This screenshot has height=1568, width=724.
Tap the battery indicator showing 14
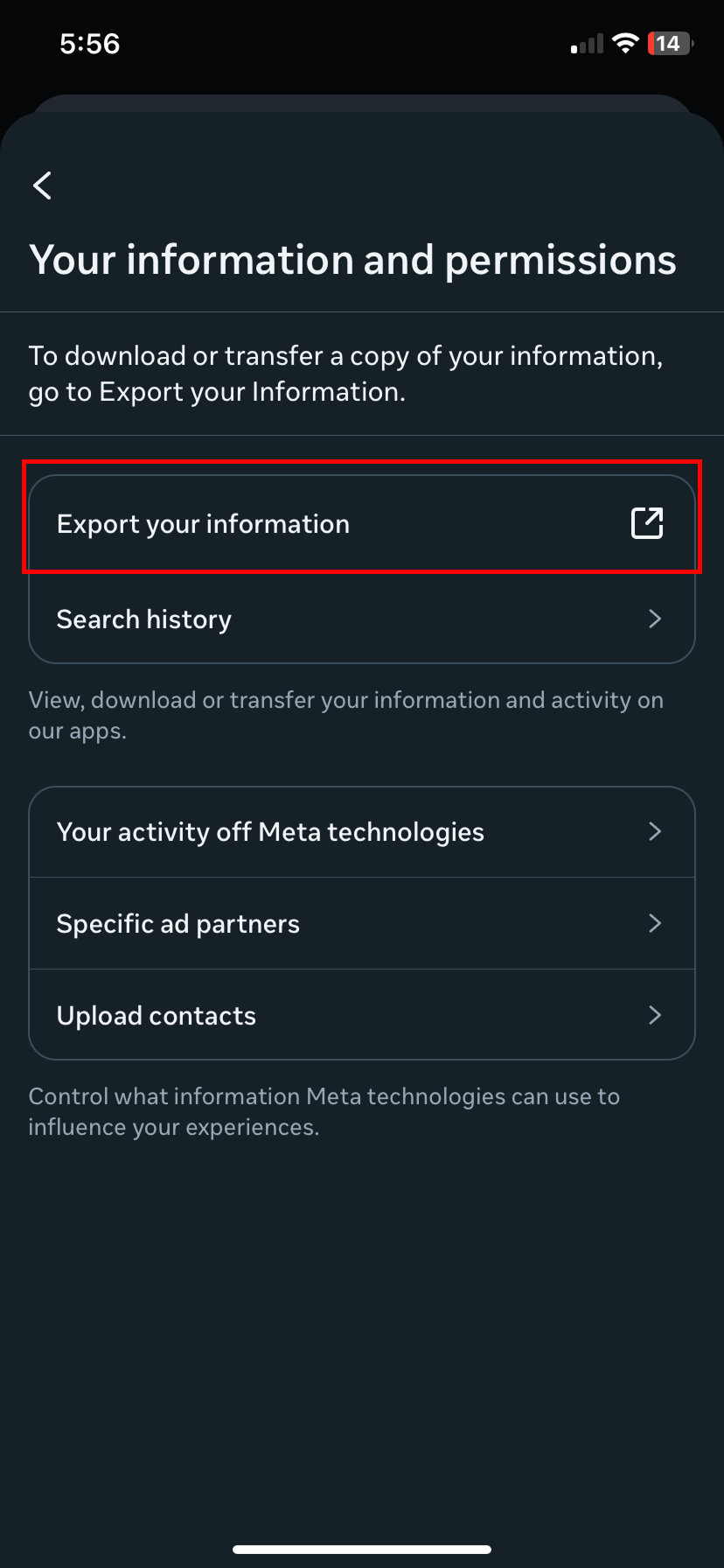pos(669,43)
